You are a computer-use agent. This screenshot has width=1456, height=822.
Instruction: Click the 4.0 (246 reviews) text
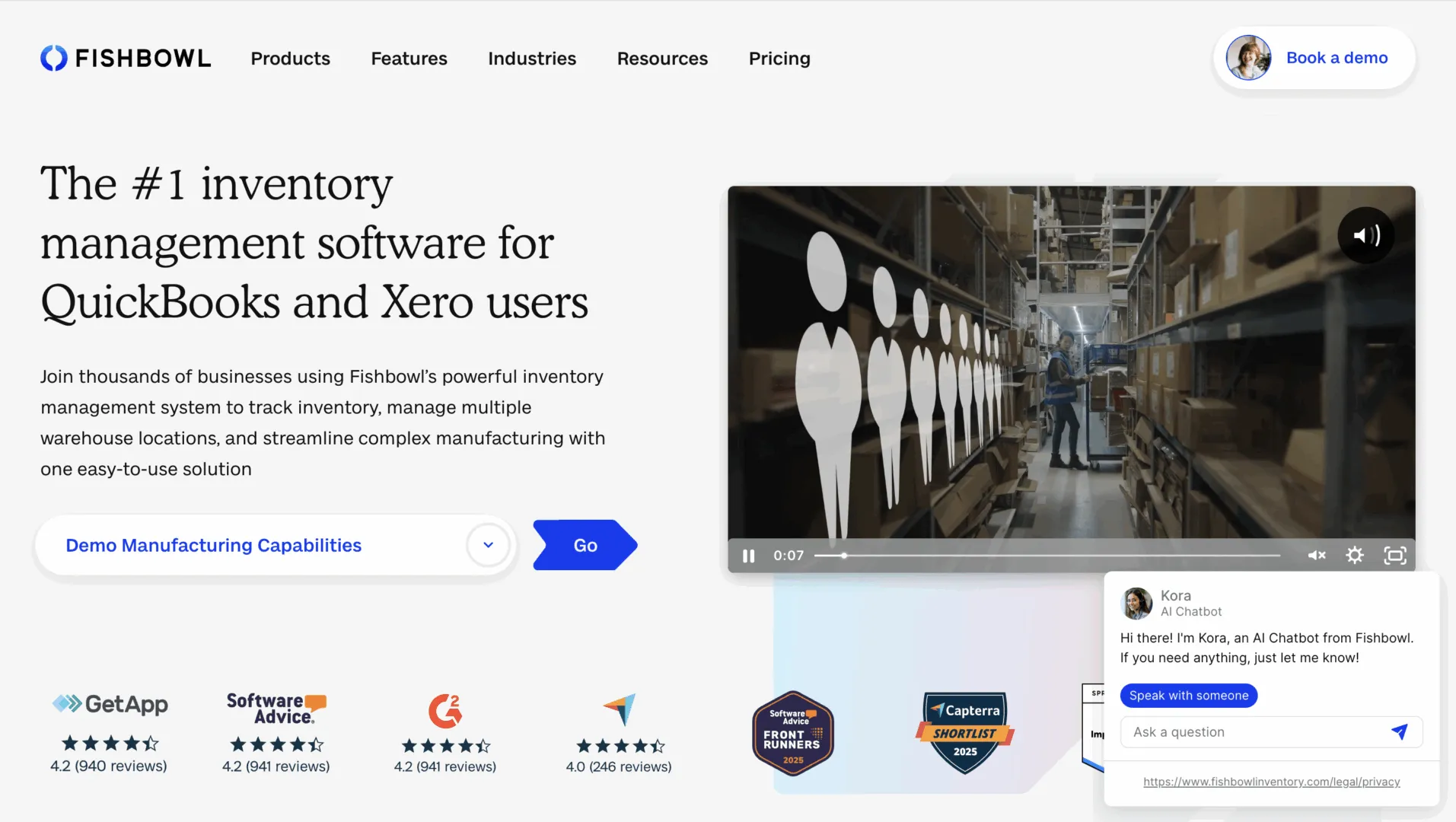pos(619,766)
